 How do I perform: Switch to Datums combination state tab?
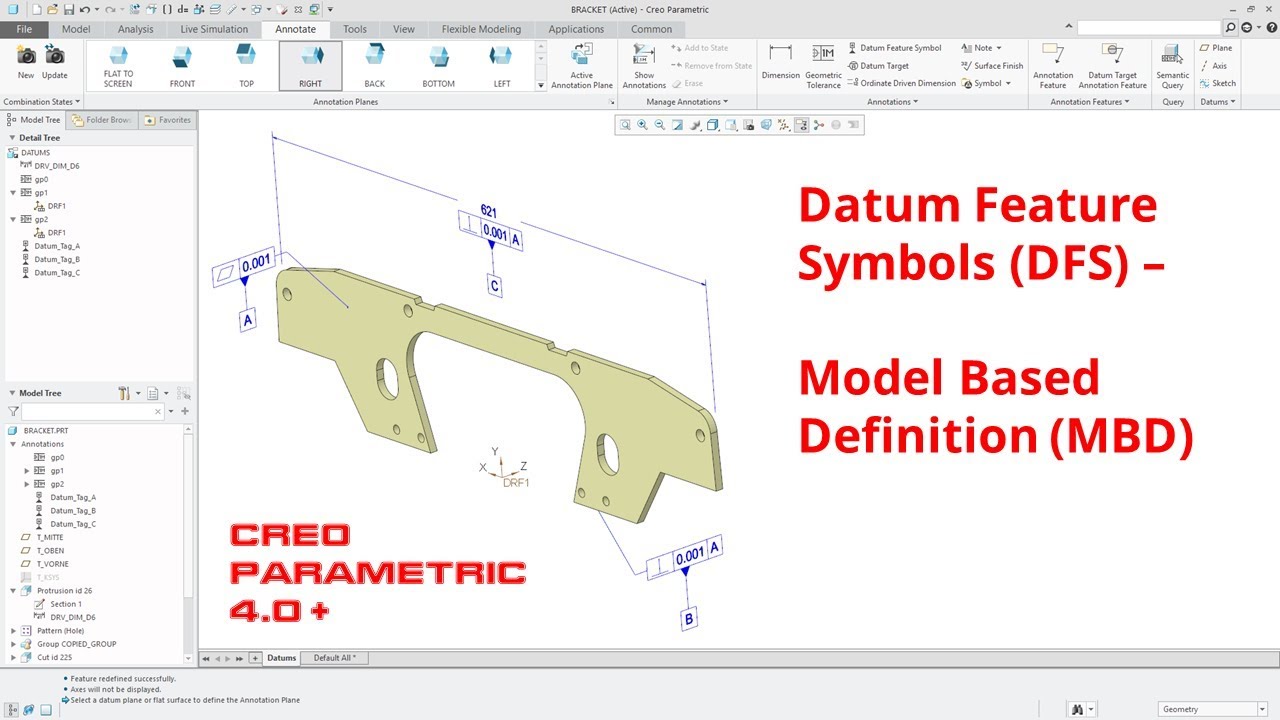[x=281, y=658]
